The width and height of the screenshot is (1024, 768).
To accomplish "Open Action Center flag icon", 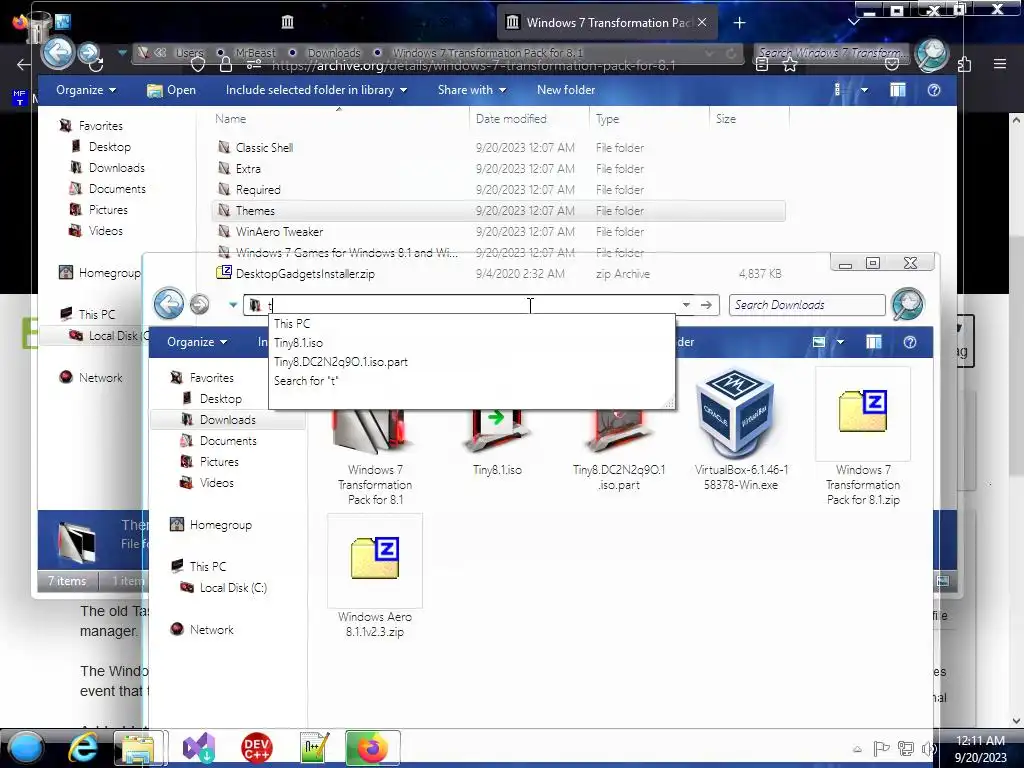I will (881, 748).
